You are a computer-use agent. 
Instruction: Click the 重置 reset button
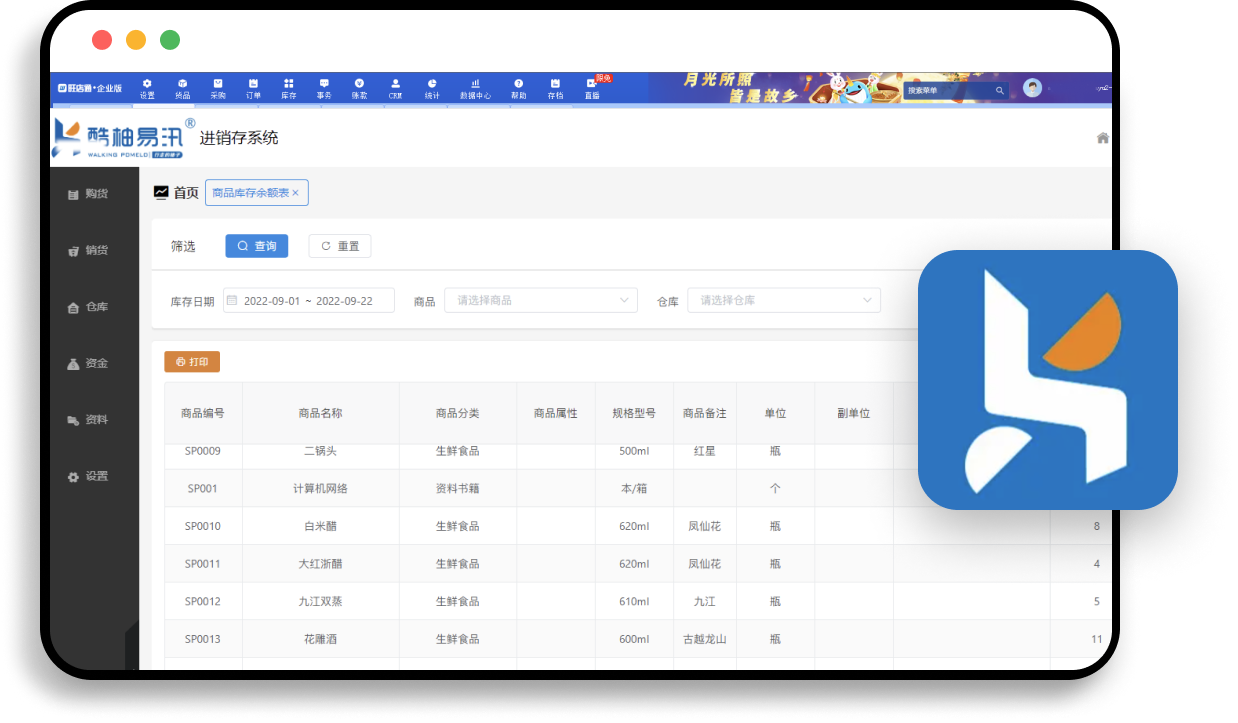[340, 246]
